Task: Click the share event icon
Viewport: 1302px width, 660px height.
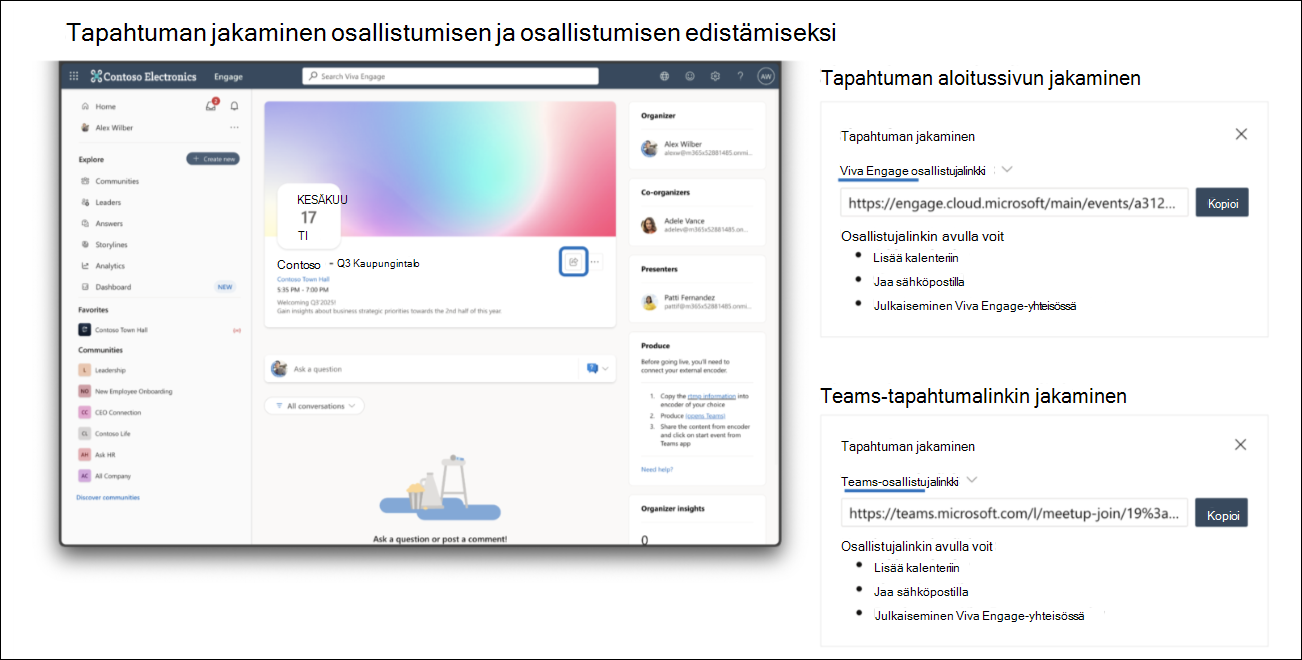Action: click(x=573, y=262)
